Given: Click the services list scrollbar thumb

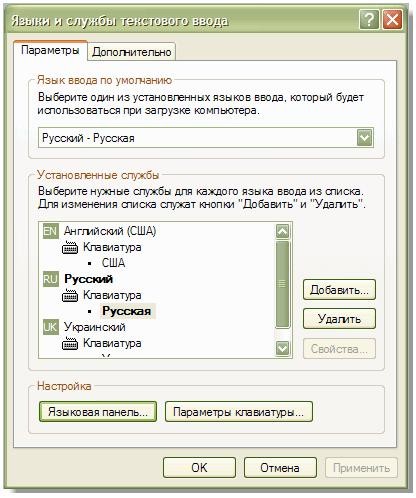Looking at the screenshot, I should click(283, 284).
